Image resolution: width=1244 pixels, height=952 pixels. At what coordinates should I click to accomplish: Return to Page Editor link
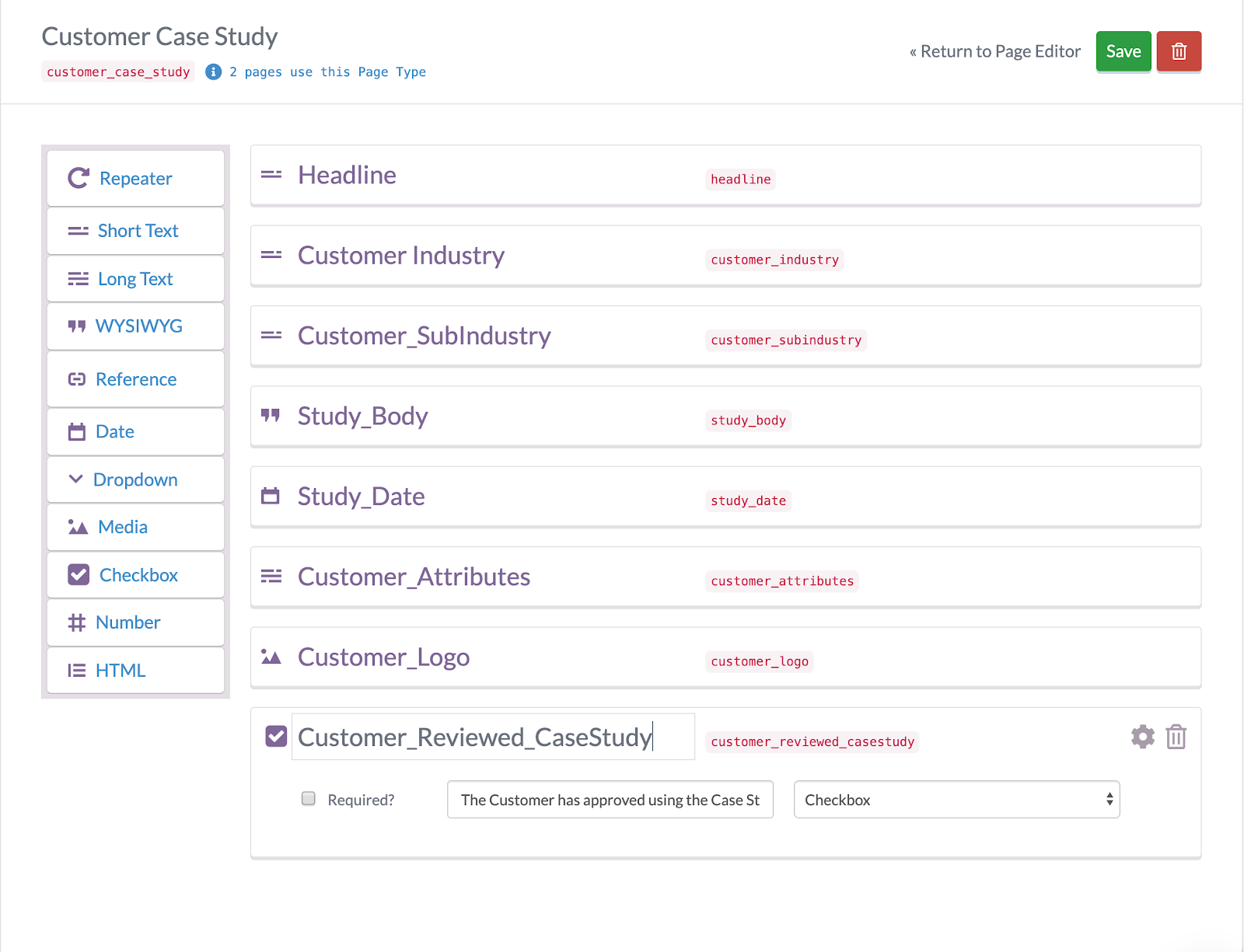[994, 51]
